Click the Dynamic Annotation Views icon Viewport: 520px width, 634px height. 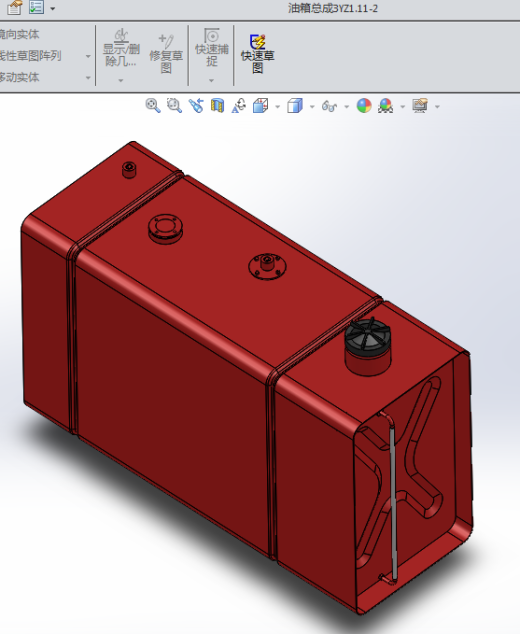pyautogui.click(x=239, y=106)
